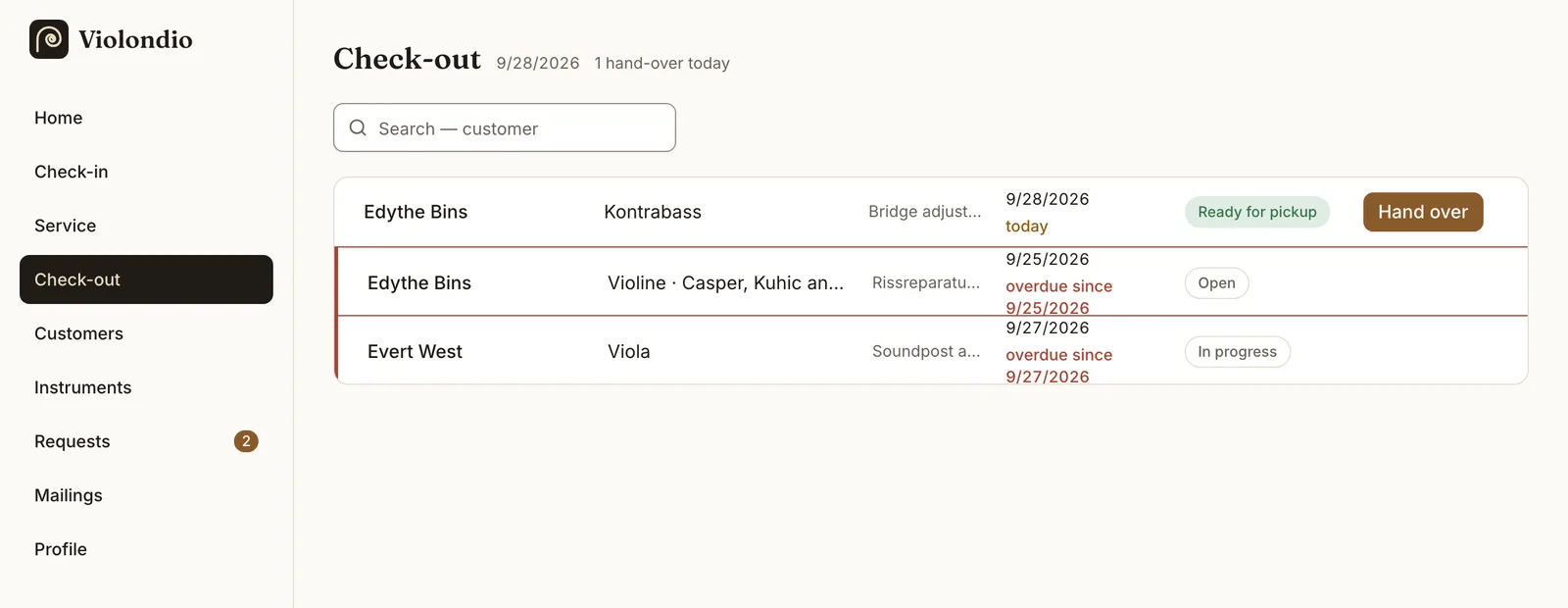1568x608 pixels.
Task: Click the Violondio spiral logo icon
Action: tap(49, 39)
